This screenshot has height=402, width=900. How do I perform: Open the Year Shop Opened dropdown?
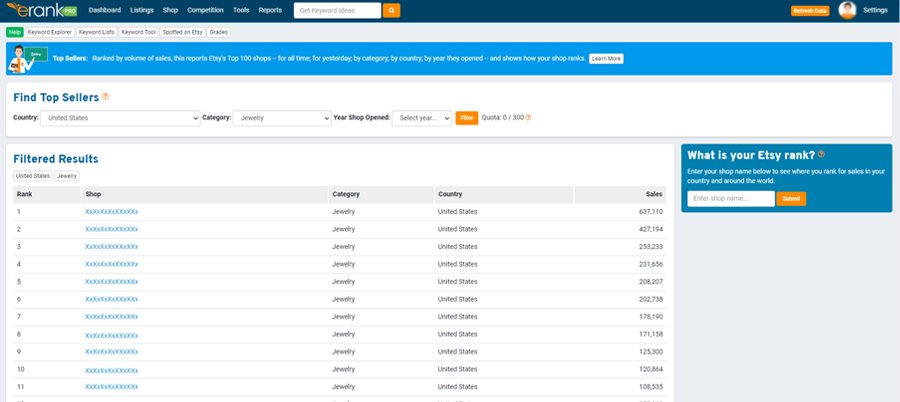coord(422,118)
